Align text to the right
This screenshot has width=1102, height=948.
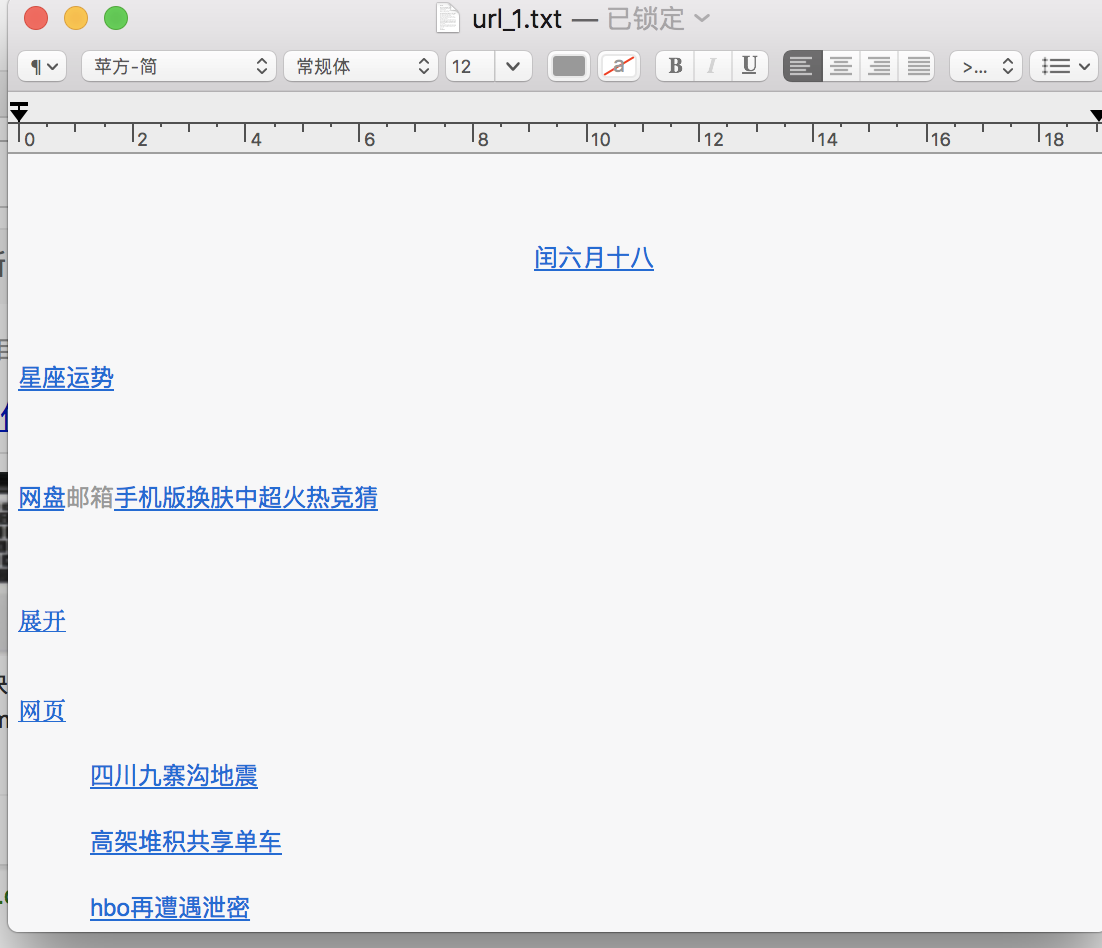click(879, 66)
